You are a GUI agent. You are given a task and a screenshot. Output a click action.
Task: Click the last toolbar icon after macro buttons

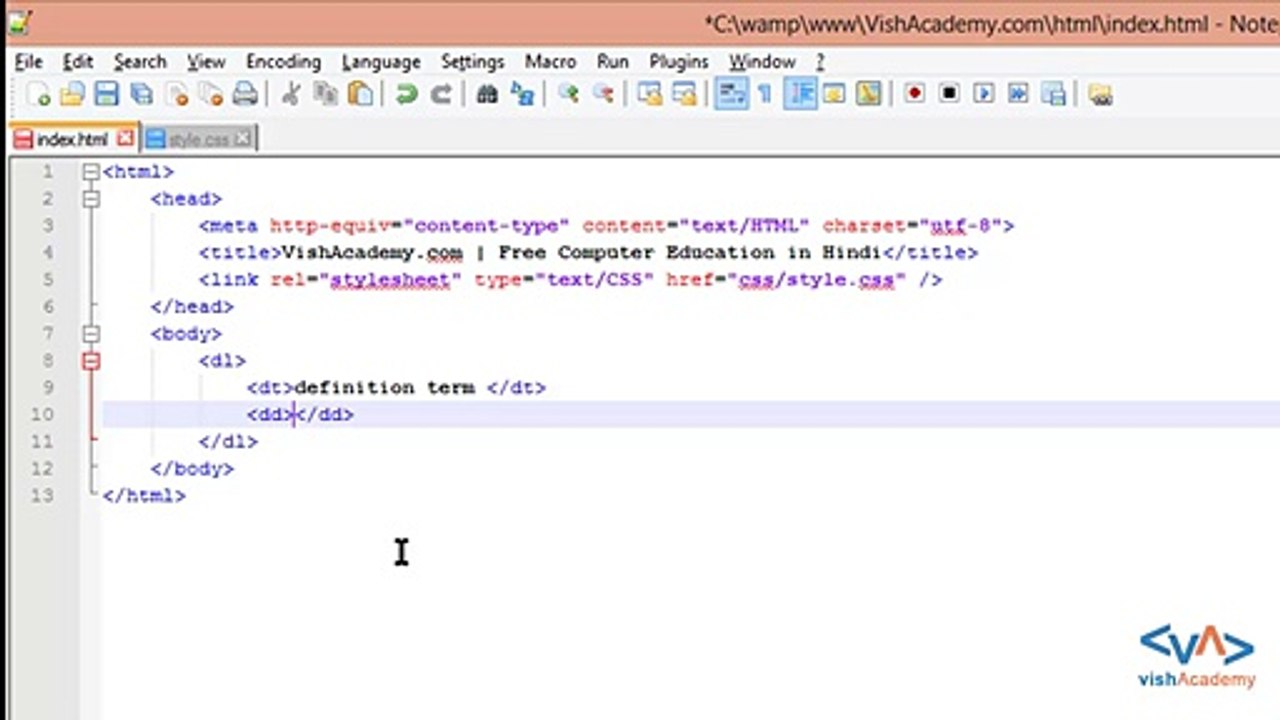(1100, 95)
